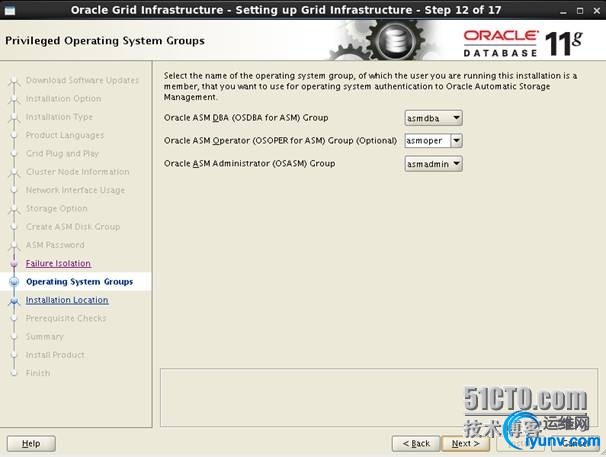Open the Help button

click(x=31, y=443)
